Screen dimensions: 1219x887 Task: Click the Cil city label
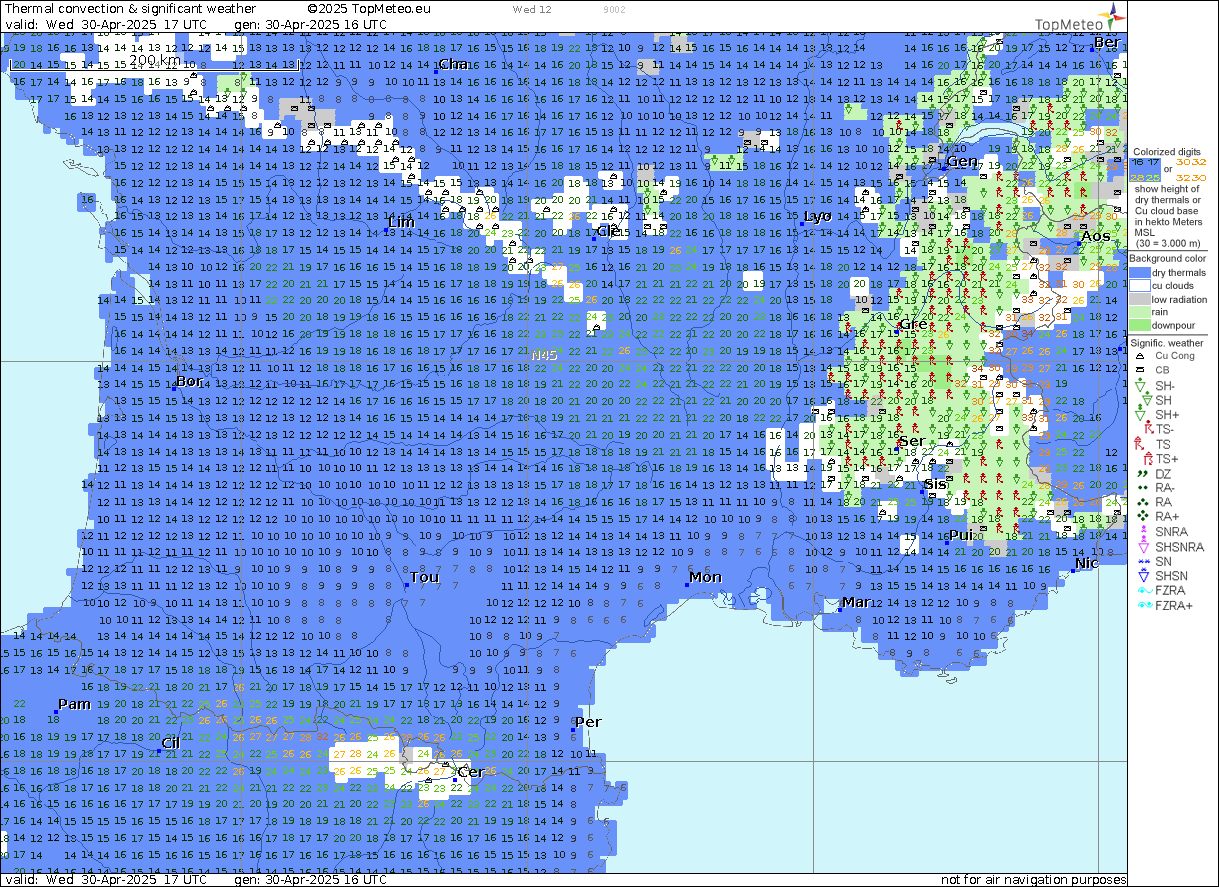(x=171, y=742)
